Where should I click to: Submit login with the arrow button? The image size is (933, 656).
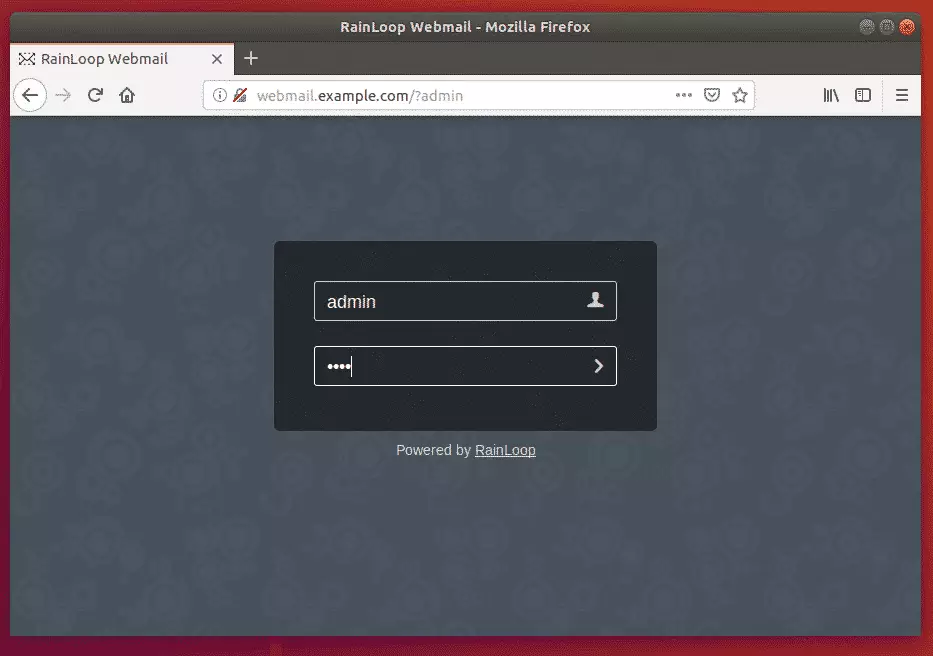pos(599,366)
